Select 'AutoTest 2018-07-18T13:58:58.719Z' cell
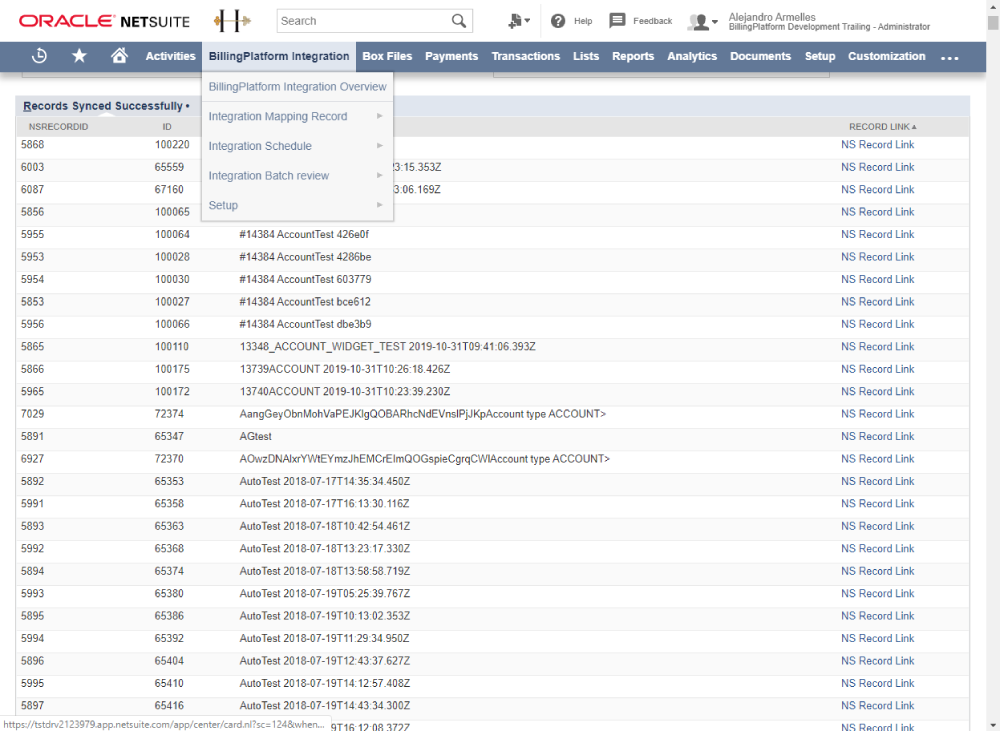Viewport: 1000px width, 731px height. click(x=325, y=571)
